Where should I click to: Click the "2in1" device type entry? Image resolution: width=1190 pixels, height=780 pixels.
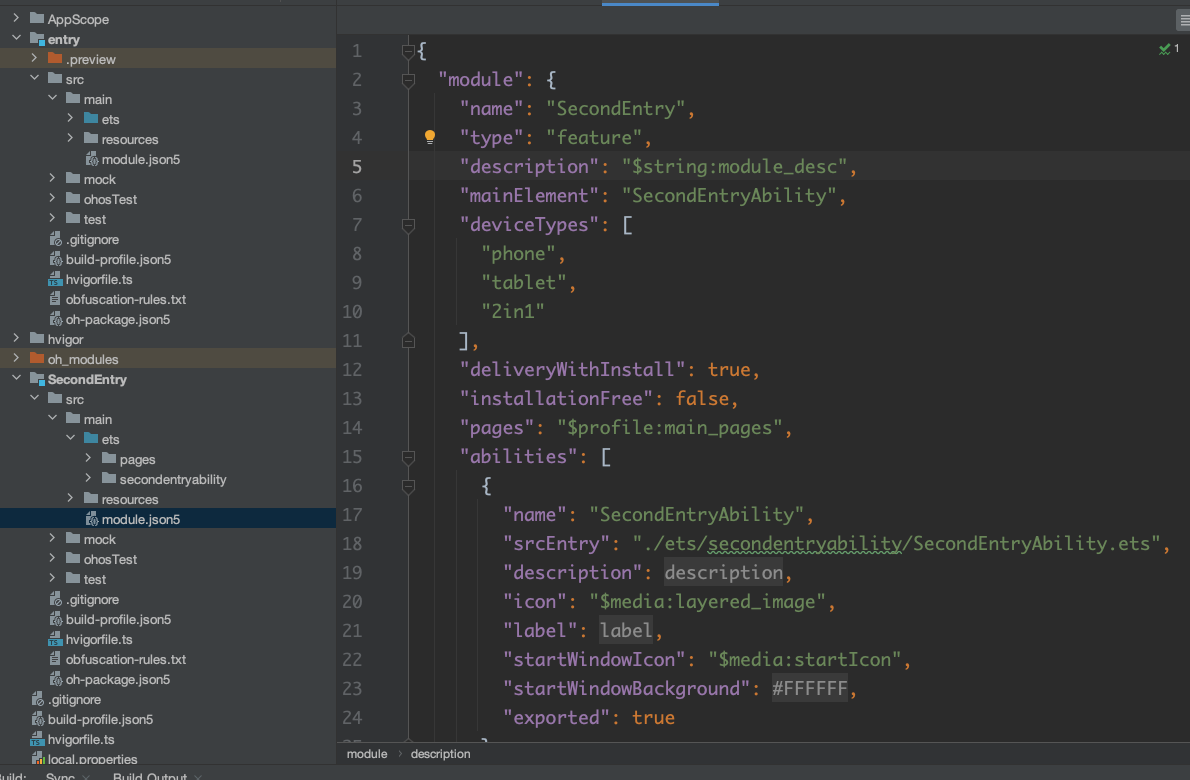click(x=512, y=311)
